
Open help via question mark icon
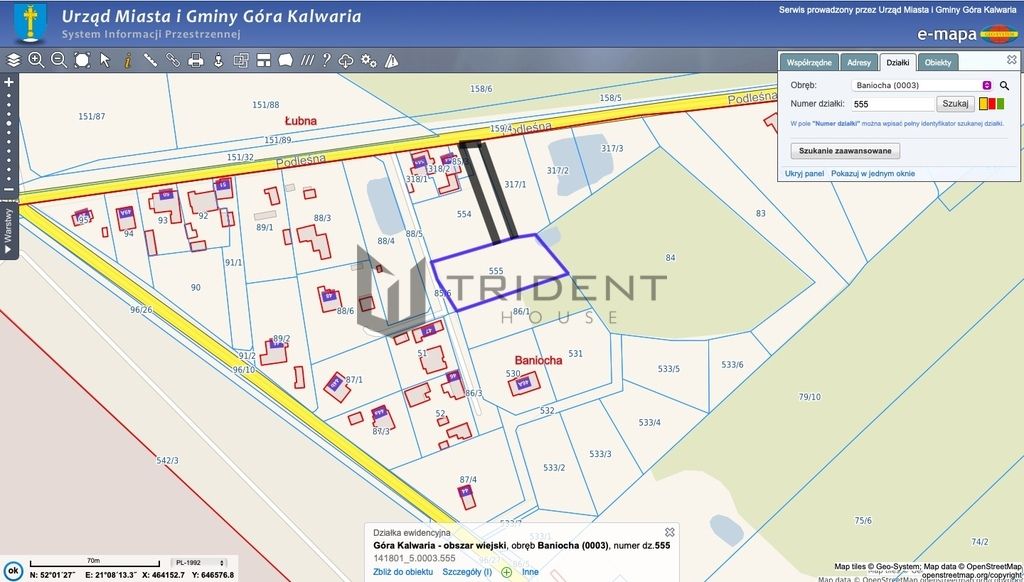(326, 61)
